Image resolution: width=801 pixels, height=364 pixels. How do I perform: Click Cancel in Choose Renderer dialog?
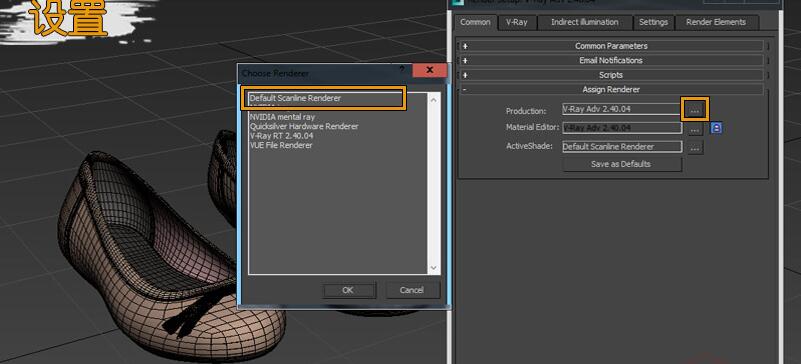(412, 290)
